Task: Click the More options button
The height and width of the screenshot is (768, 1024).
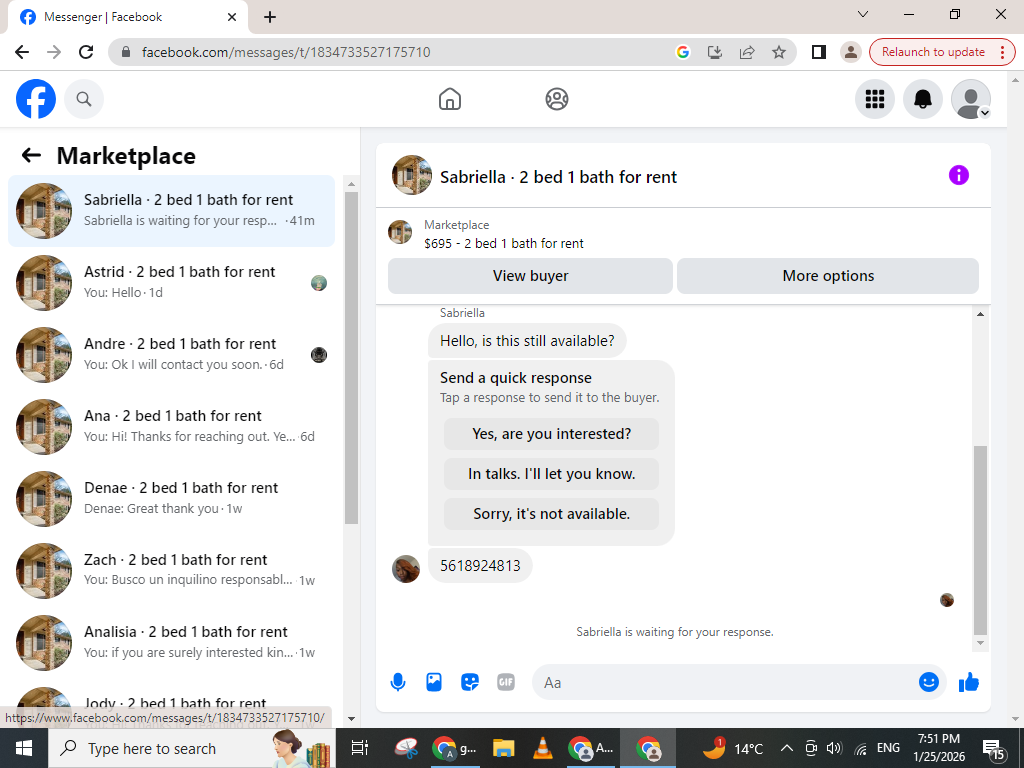Action: coord(828,276)
